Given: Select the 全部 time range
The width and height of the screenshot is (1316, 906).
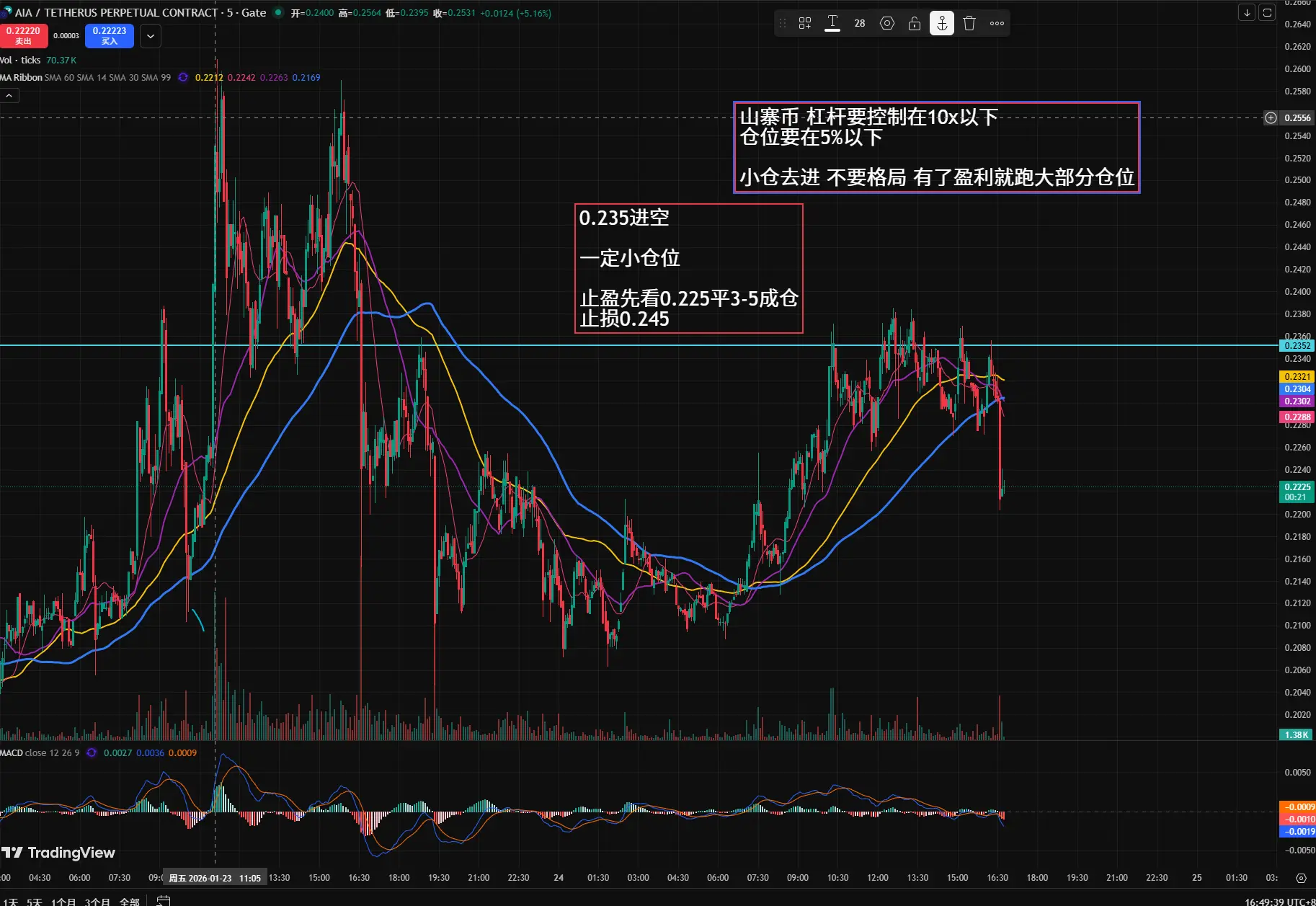Looking at the screenshot, I should coord(130,901).
